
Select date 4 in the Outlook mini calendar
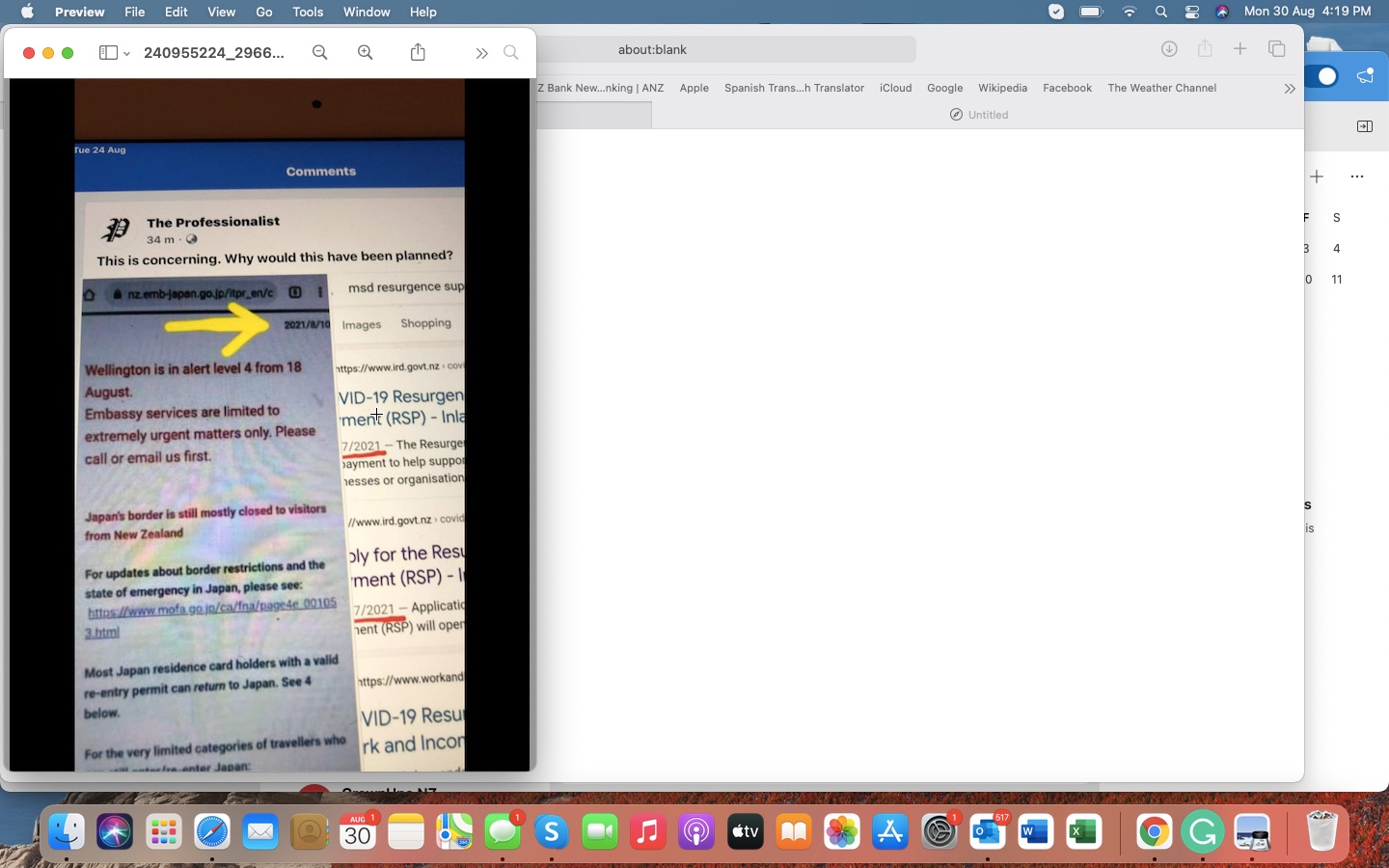pyautogui.click(x=1337, y=249)
